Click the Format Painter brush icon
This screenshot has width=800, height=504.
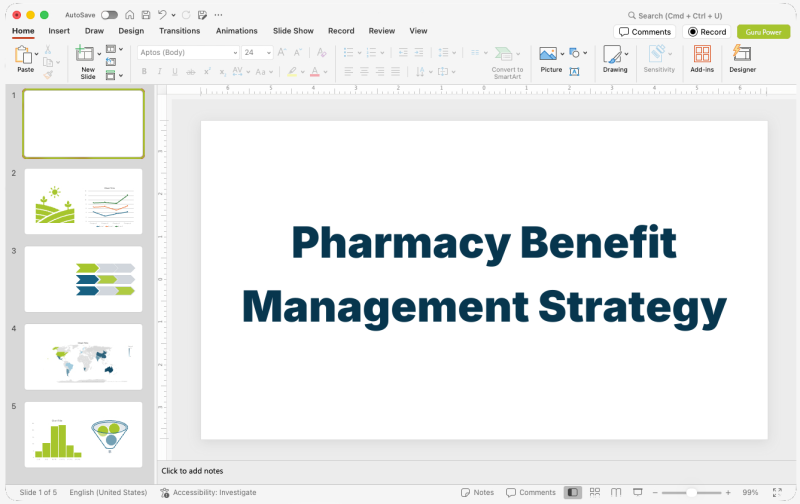pos(48,74)
